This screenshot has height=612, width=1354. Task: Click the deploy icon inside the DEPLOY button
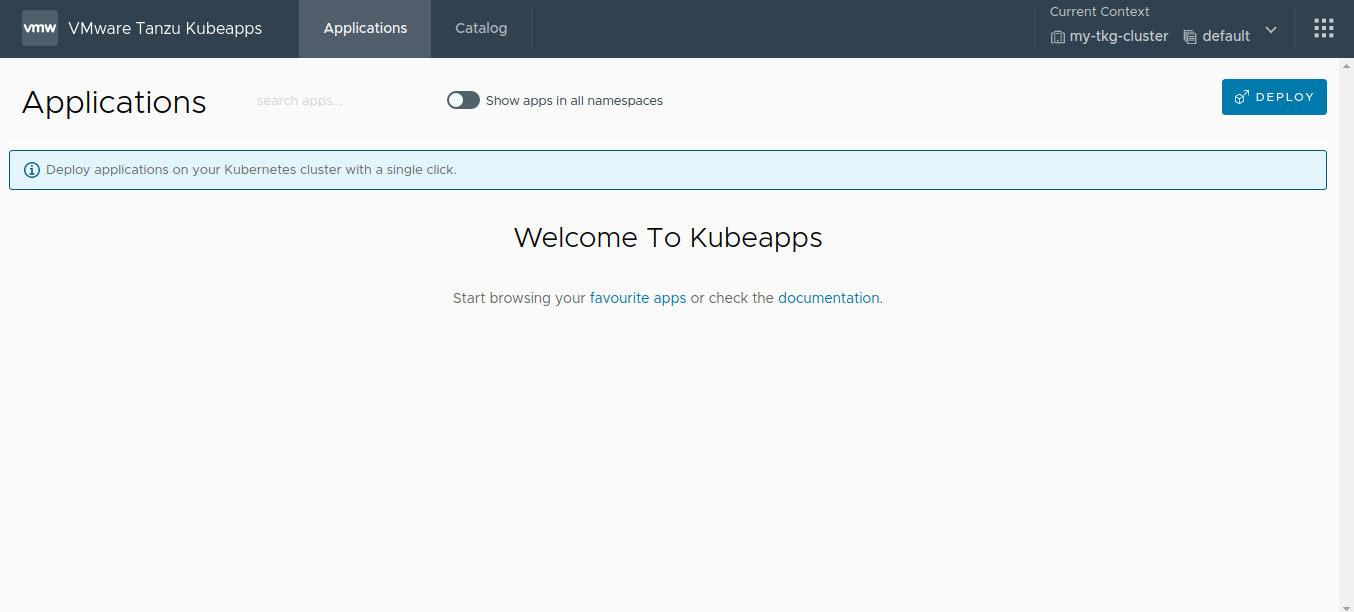[1243, 96]
